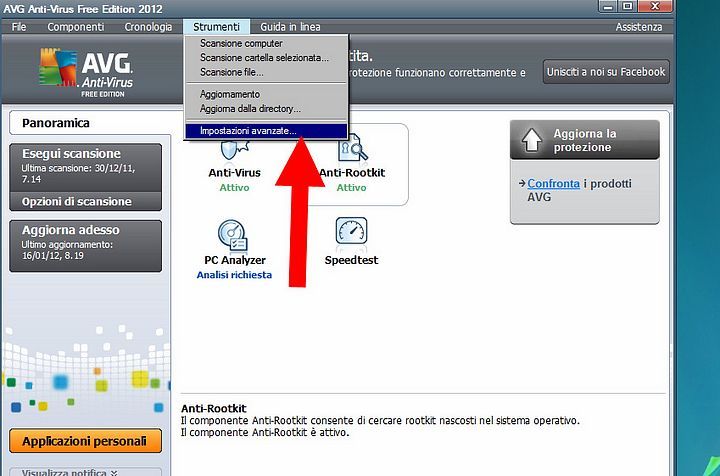Open the Anti-Rootkit component icon
The width and height of the screenshot is (720, 476).
coord(352,147)
